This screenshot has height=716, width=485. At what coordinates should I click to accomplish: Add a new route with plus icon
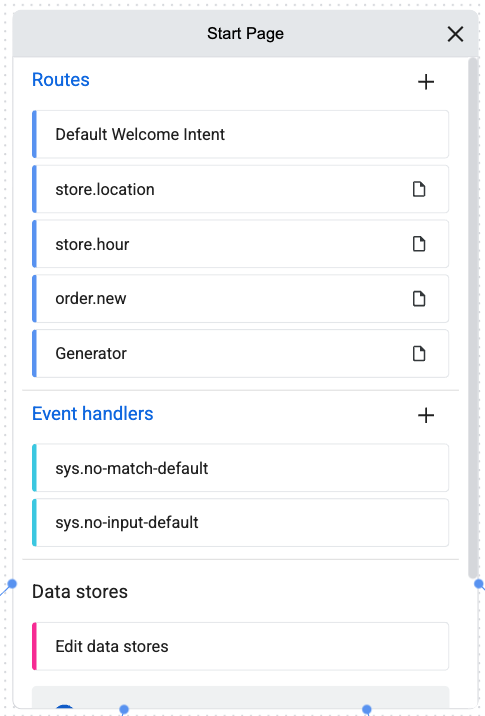[426, 82]
